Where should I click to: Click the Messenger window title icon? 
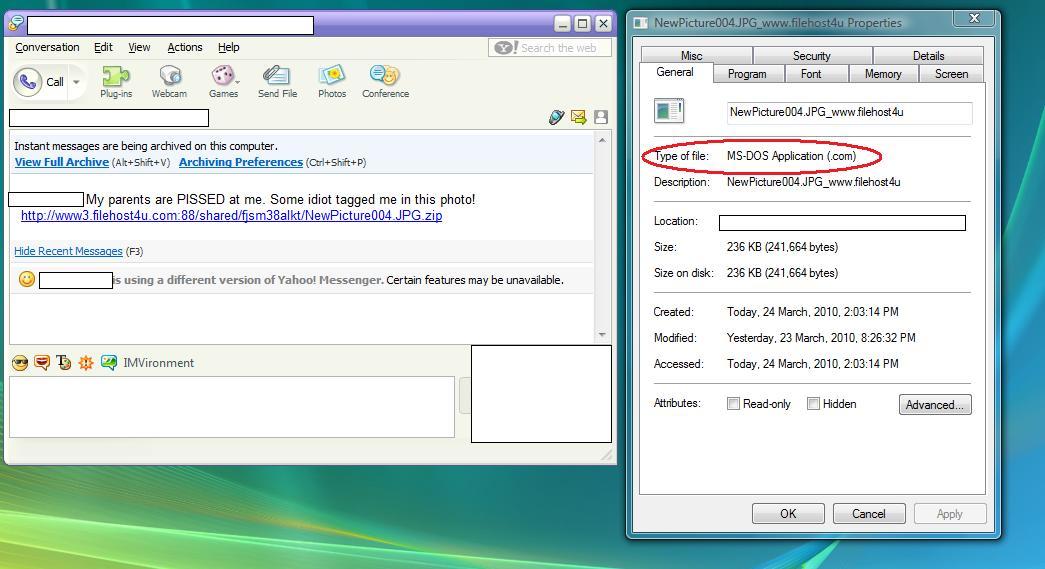click(15, 24)
